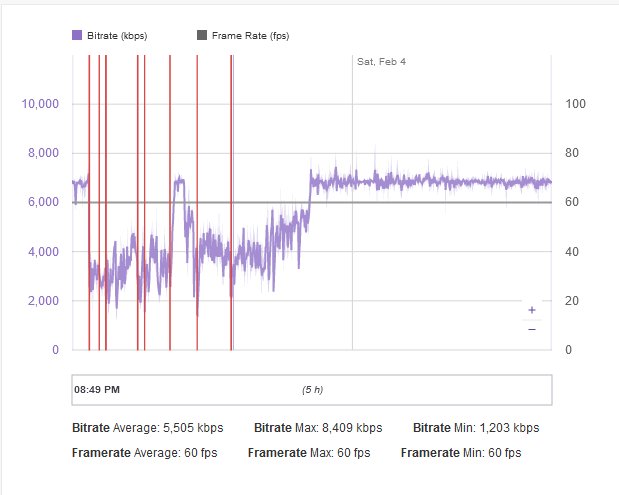Click the Framerate Max 60 fps stat
This screenshot has height=495, width=619.
309,453
